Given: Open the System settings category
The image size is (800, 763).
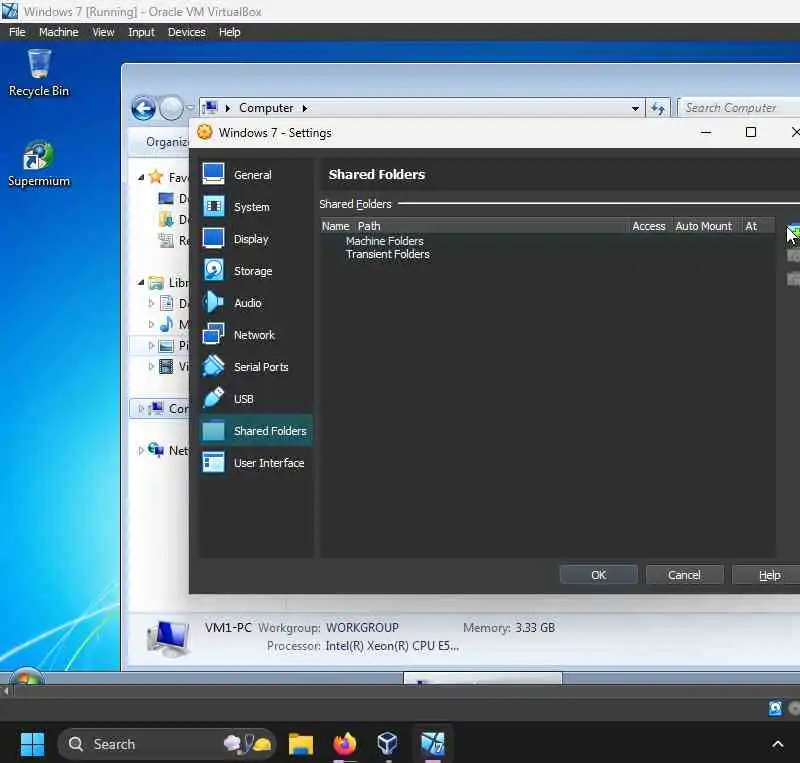Looking at the screenshot, I should coord(256,207).
